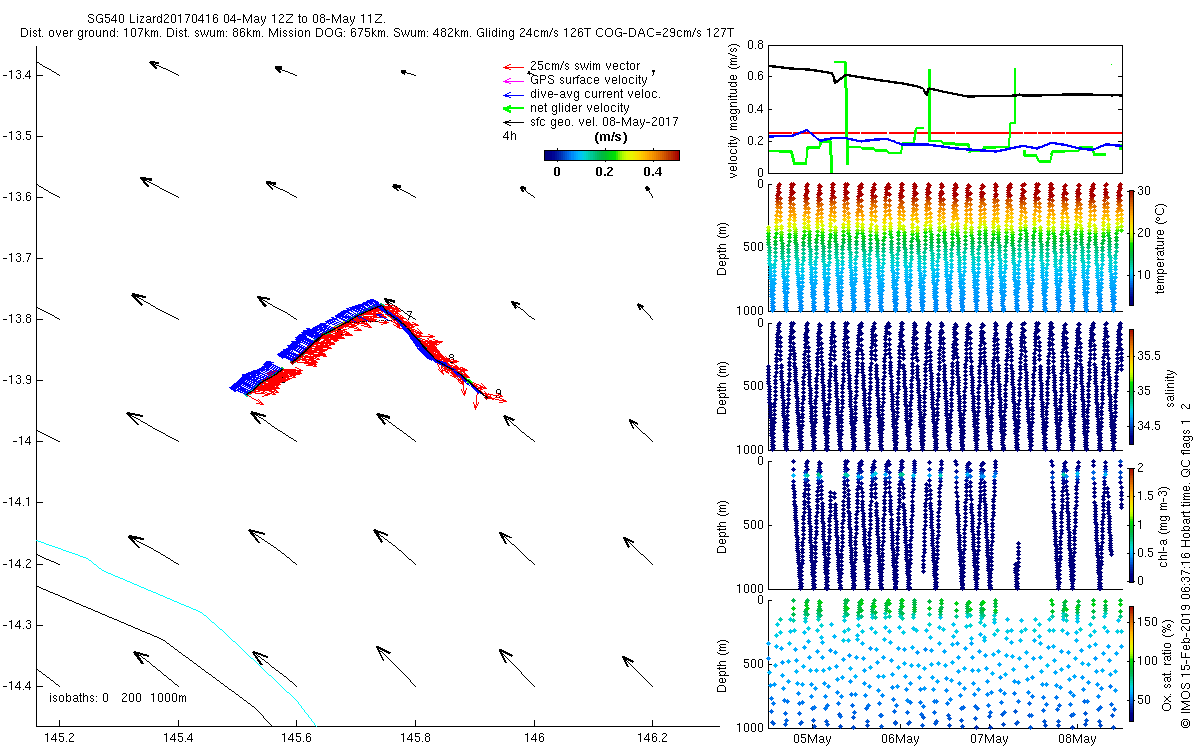Click the velocity (m/s) horizontal colorbar
The height and width of the screenshot is (750, 1200).
click(x=611, y=155)
